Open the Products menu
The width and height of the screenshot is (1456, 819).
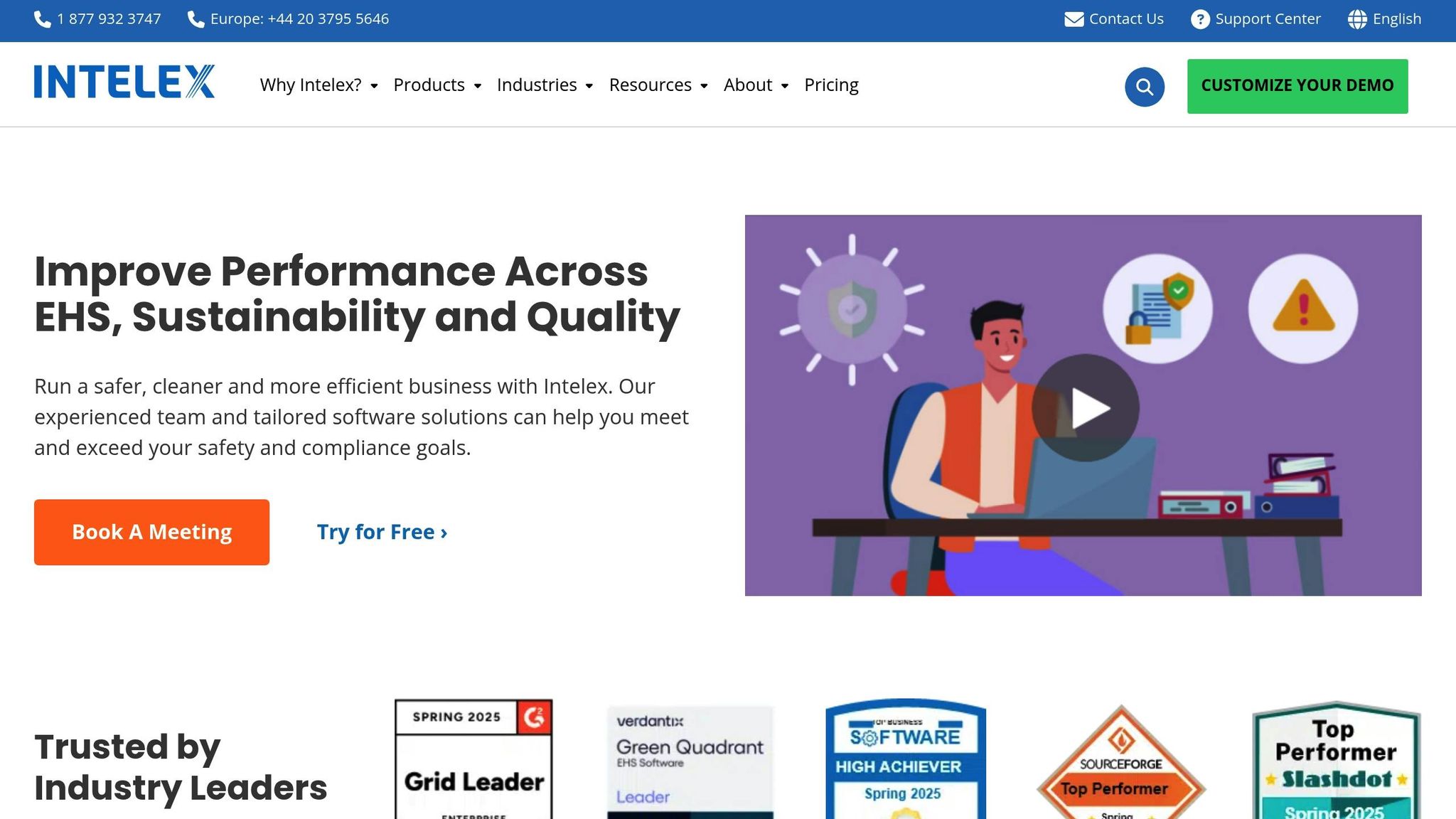pos(429,85)
